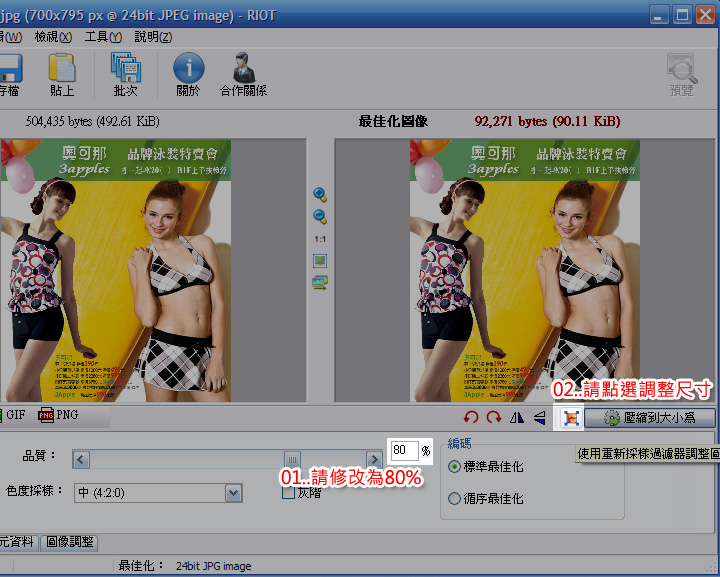Click quality slider left arrow
Viewport: 720px width, 577px height.
tap(81, 459)
